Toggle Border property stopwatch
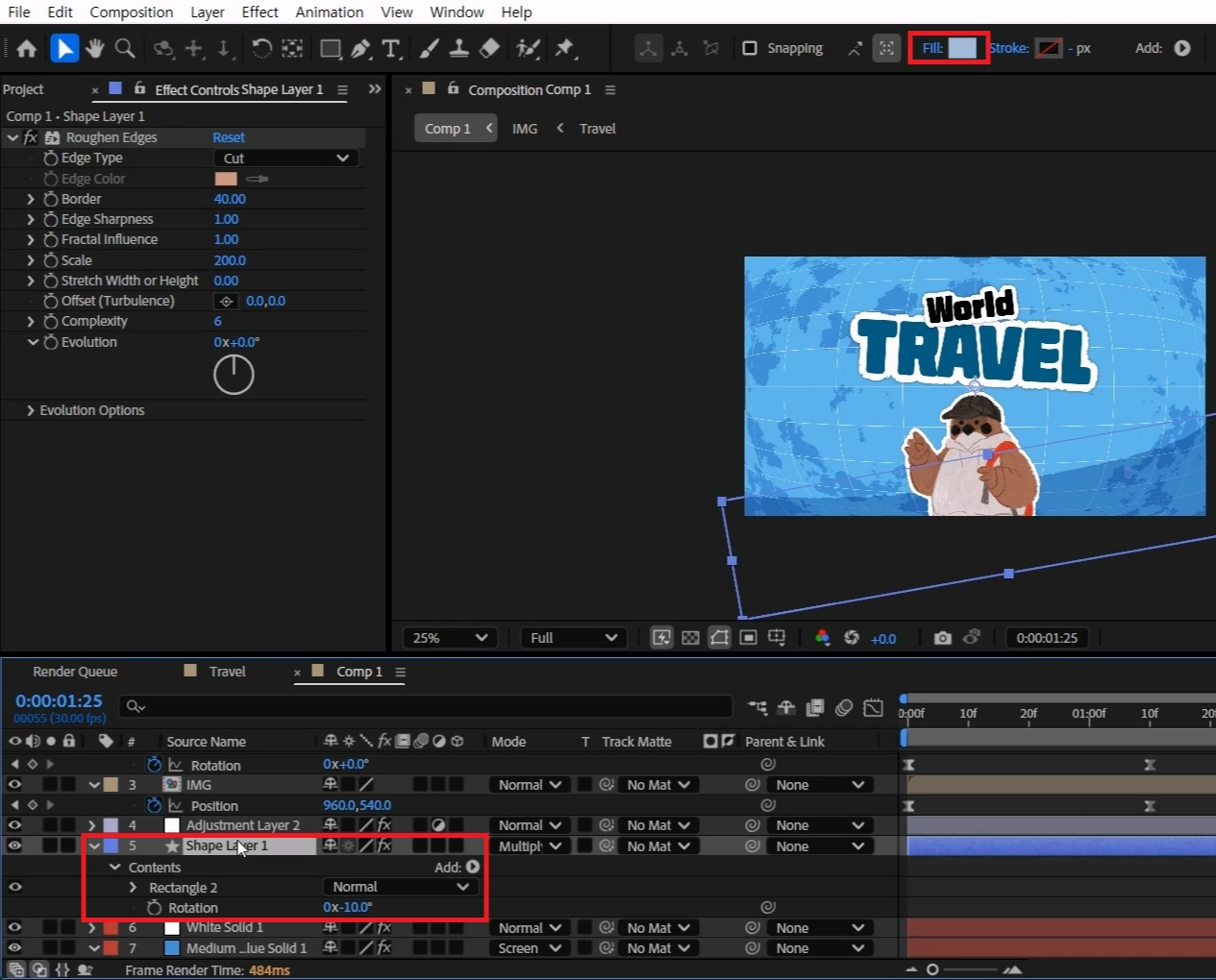 (x=51, y=199)
